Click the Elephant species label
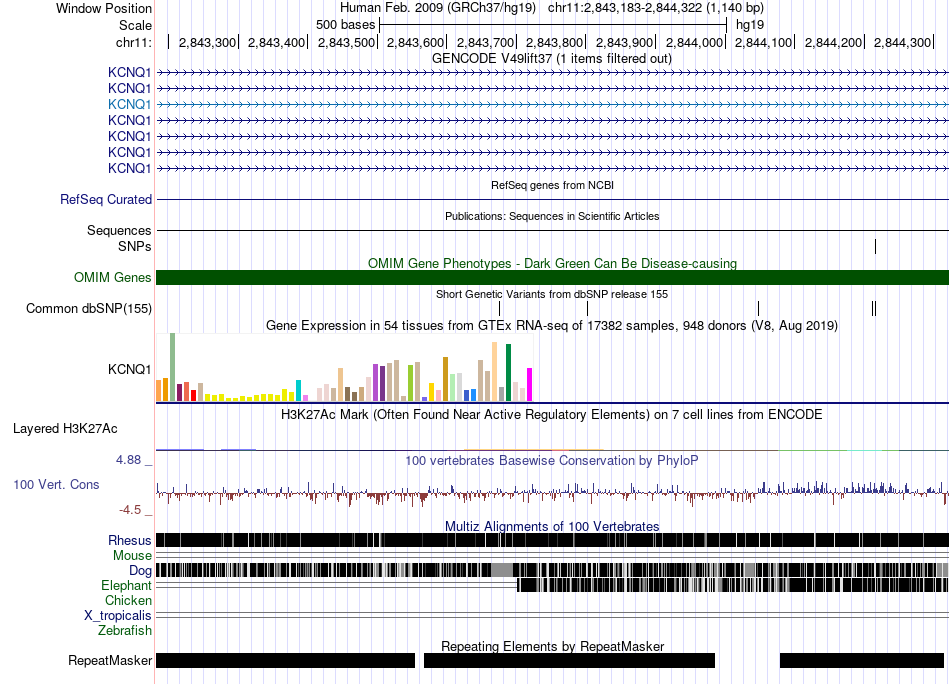950x684 pixels. [x=126, y=586]
